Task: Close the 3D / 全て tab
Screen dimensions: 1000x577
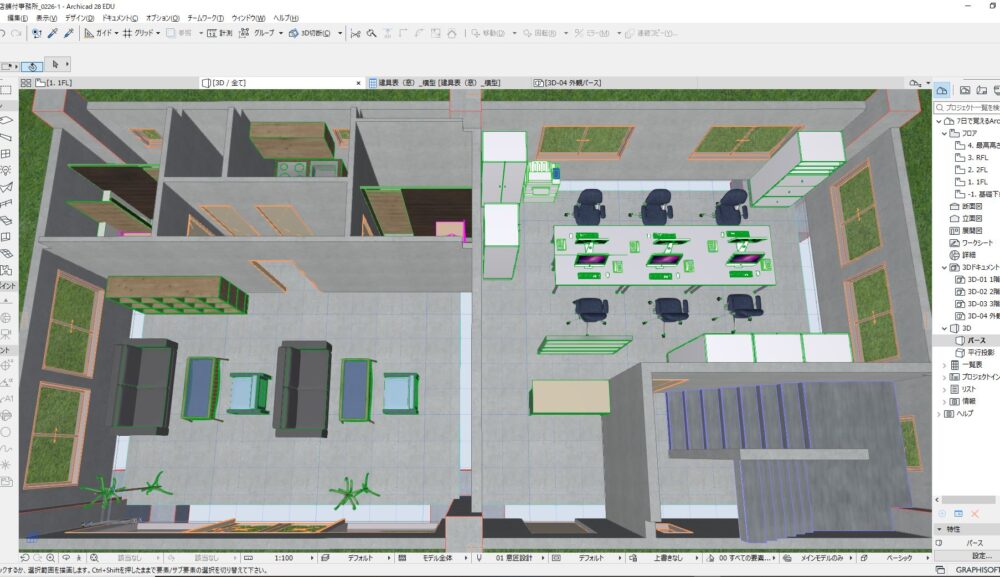Action: coord(358,82)
